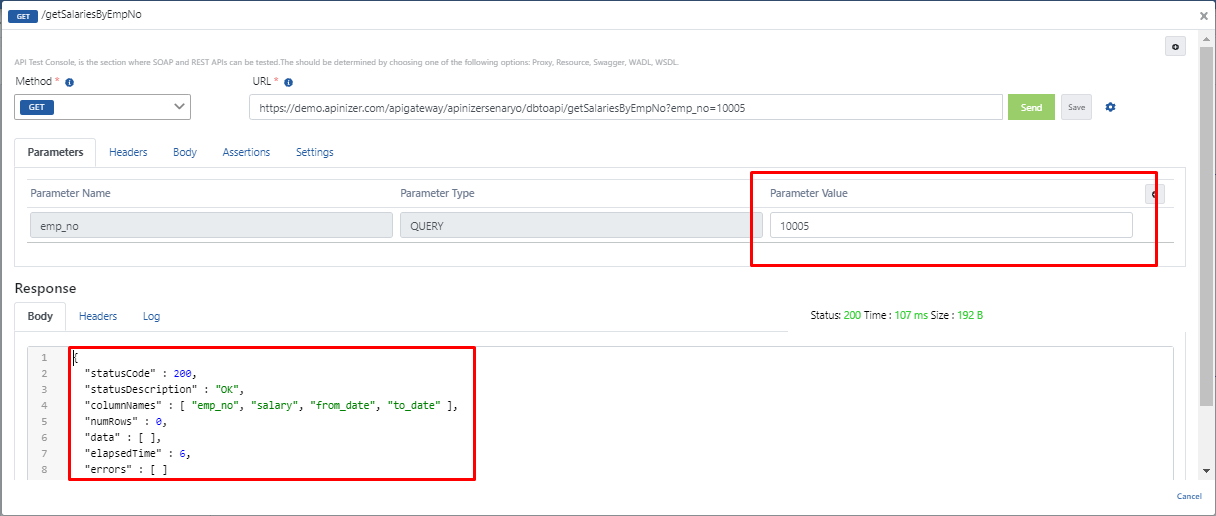Open the blue gear settings next to Save
The height and width of the screenshot is (516, 1216).
[x=1110, y=107]
